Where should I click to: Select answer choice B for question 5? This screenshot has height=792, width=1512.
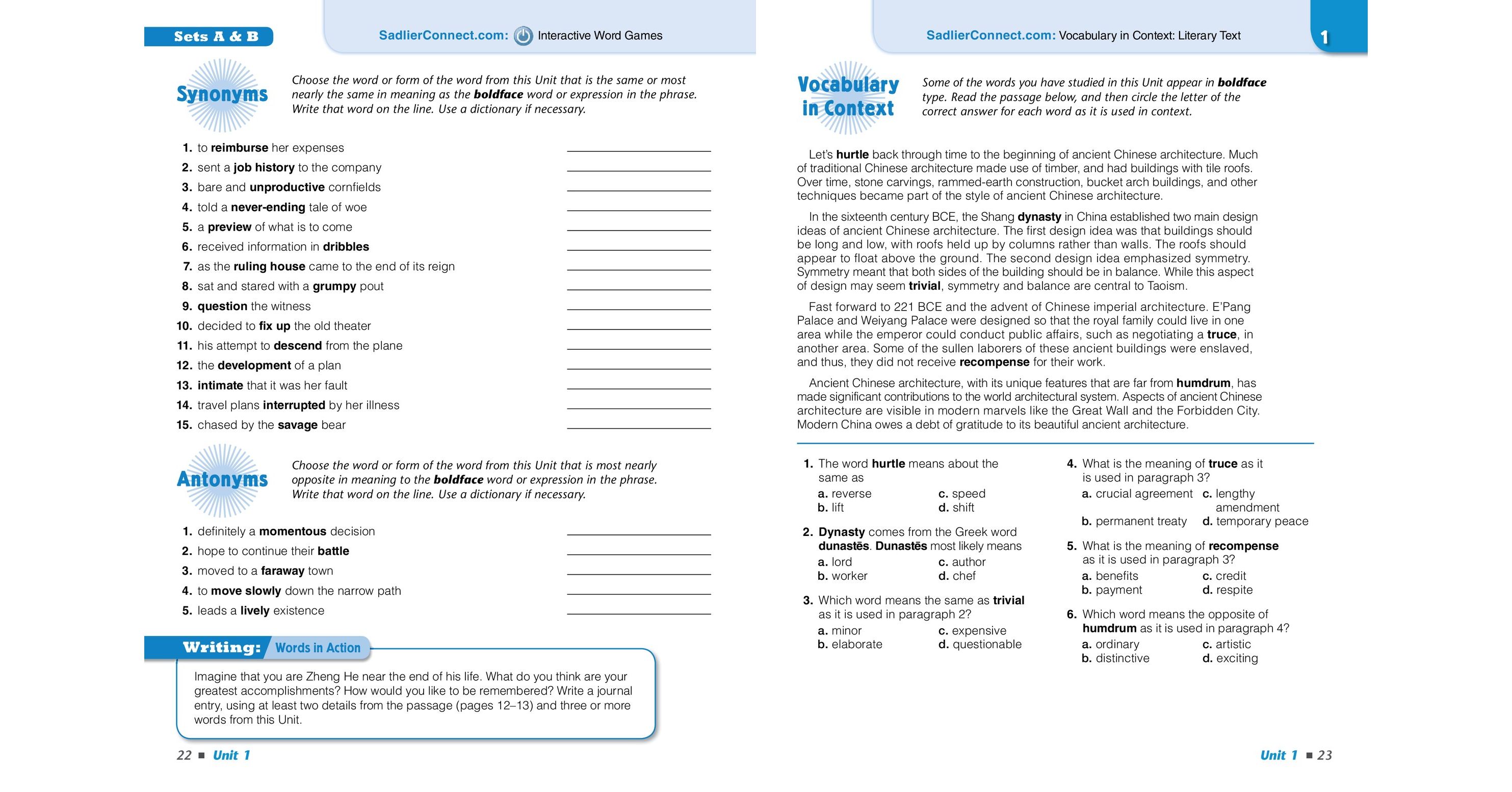tap(1090, 593)
